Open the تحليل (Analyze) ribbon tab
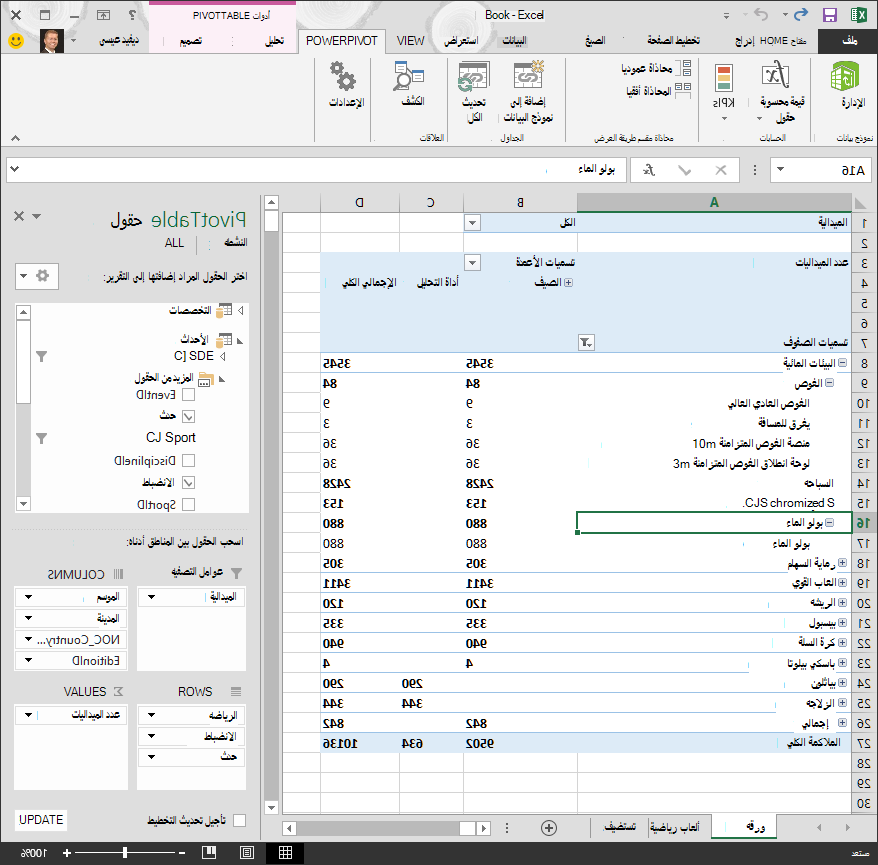 [274, 41]
